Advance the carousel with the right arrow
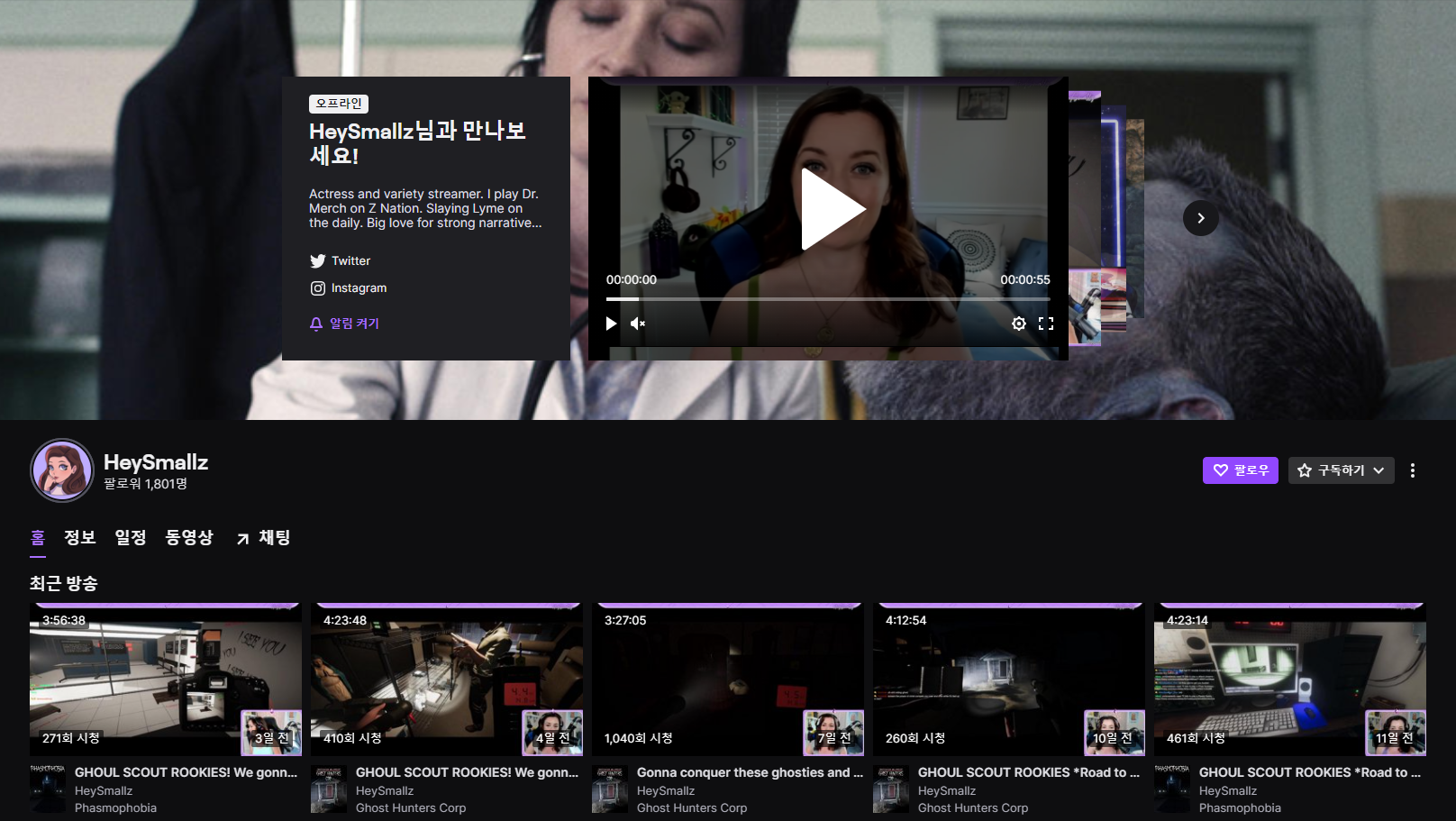The width and height of the screenshot is (1456, 821). [x=1201, y=218]
